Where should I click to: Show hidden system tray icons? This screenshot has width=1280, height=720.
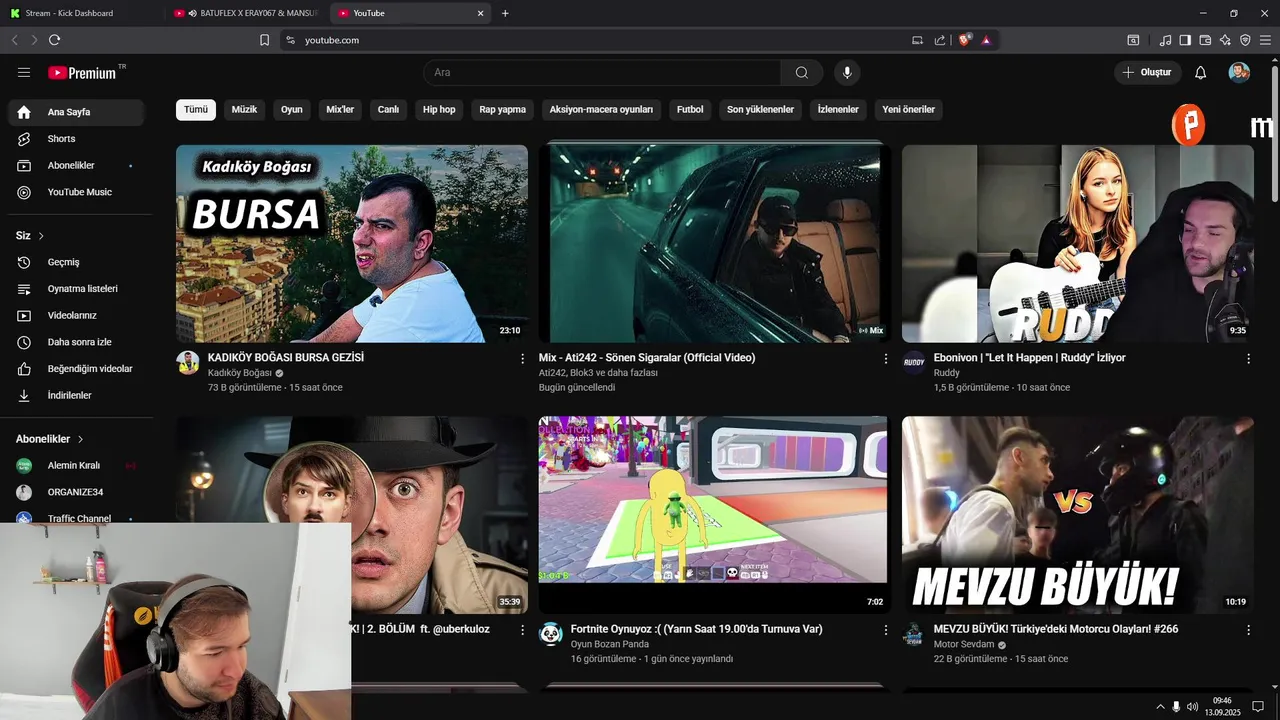pos(1160,706)
